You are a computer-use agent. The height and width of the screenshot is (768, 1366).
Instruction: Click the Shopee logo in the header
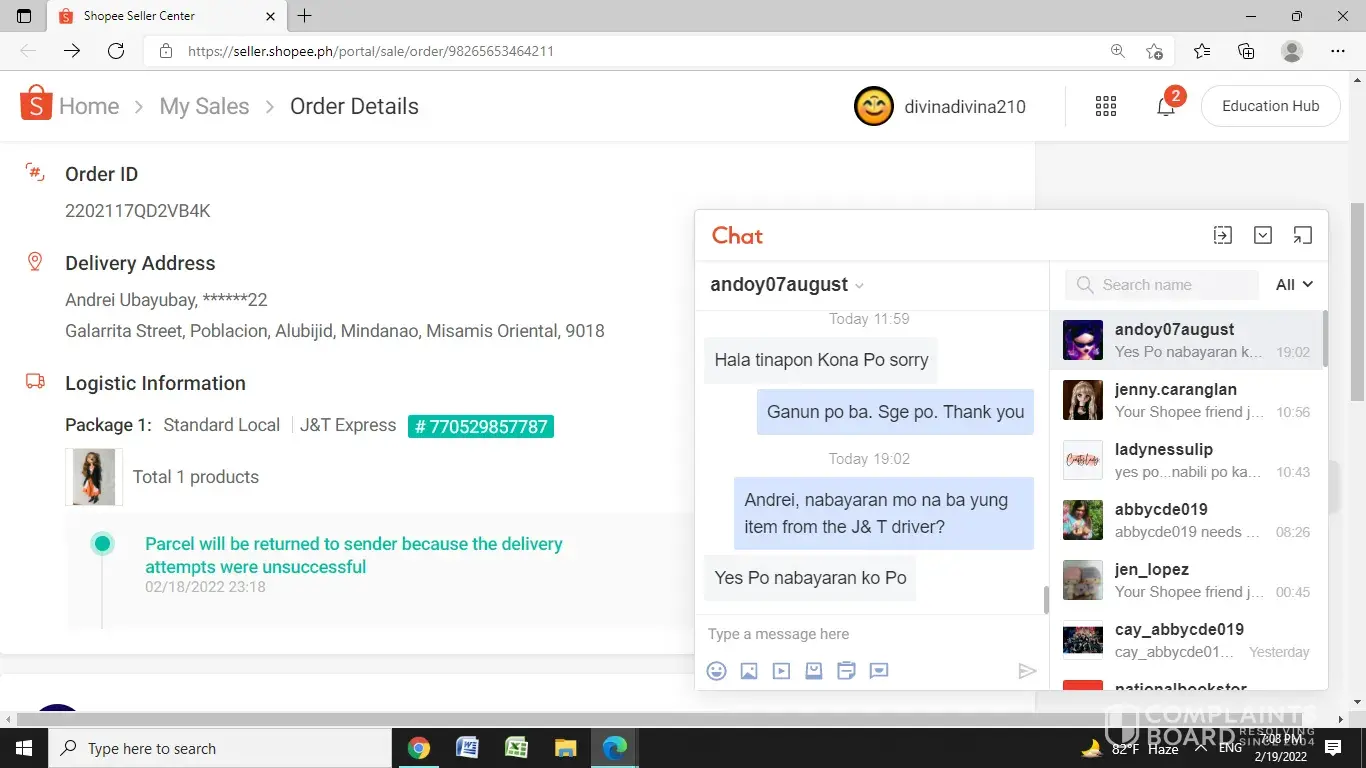36,103
